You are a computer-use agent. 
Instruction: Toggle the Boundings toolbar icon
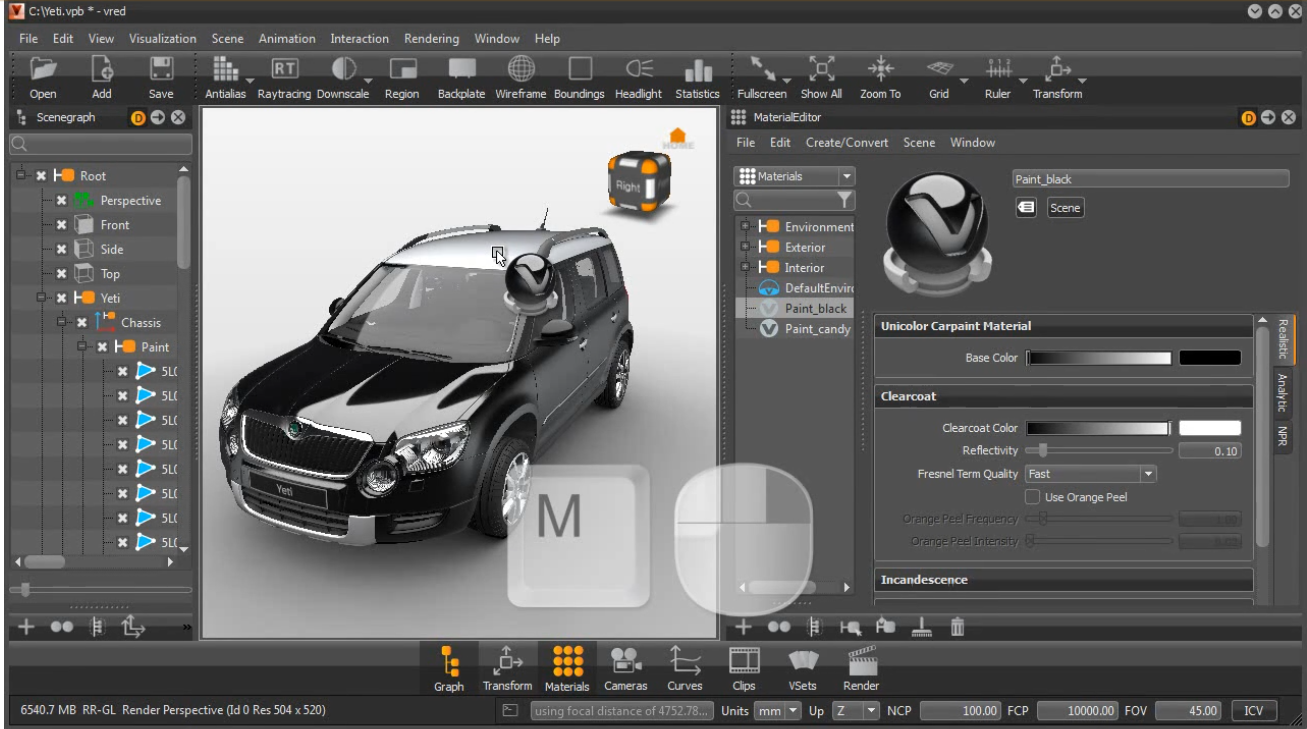pos(580,69)
